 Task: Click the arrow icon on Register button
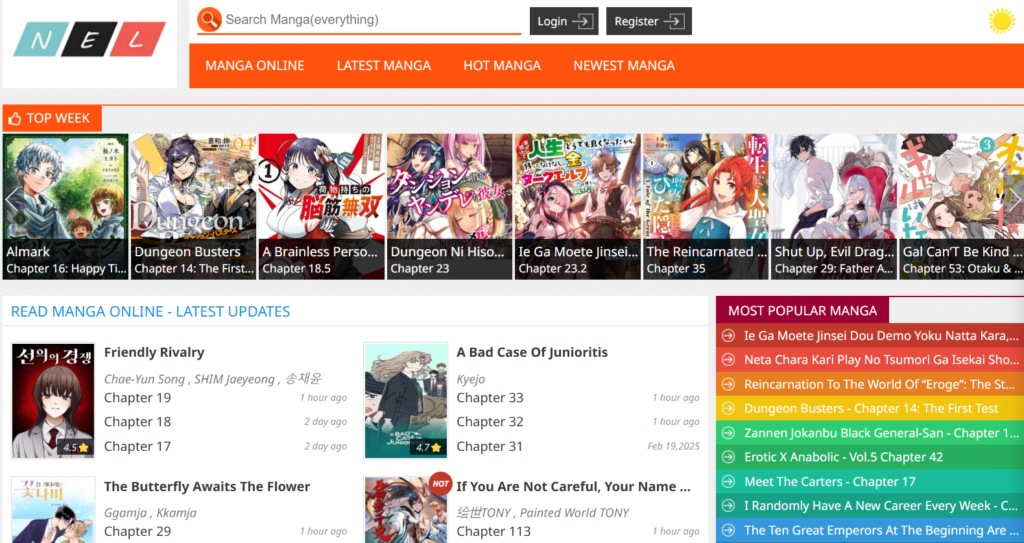673,22
